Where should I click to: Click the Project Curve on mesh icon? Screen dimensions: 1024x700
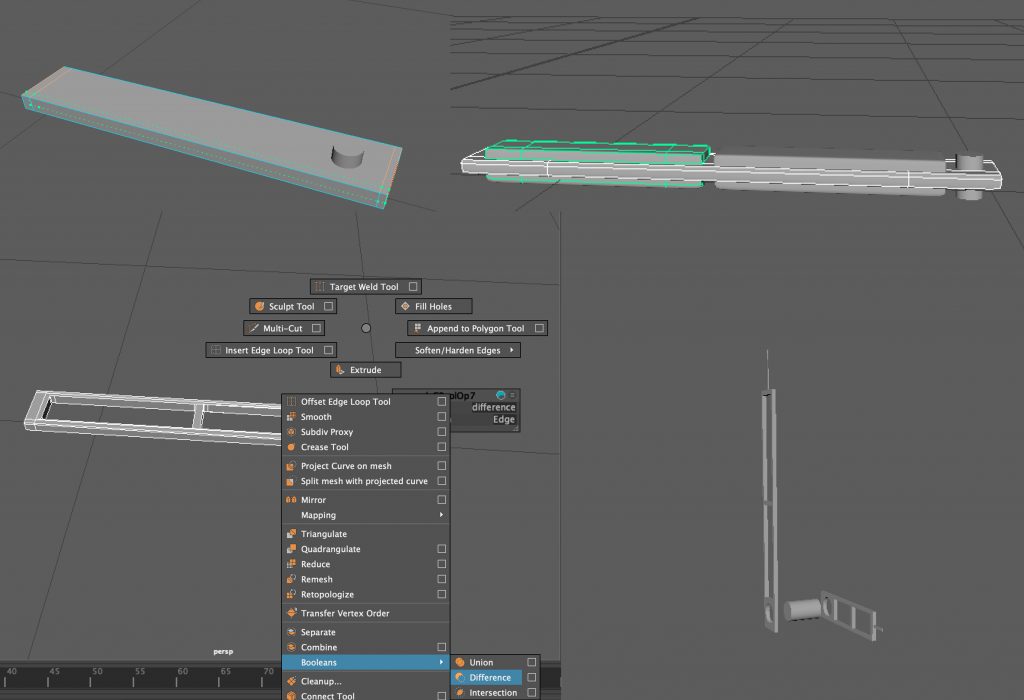[x=291, y=466]
